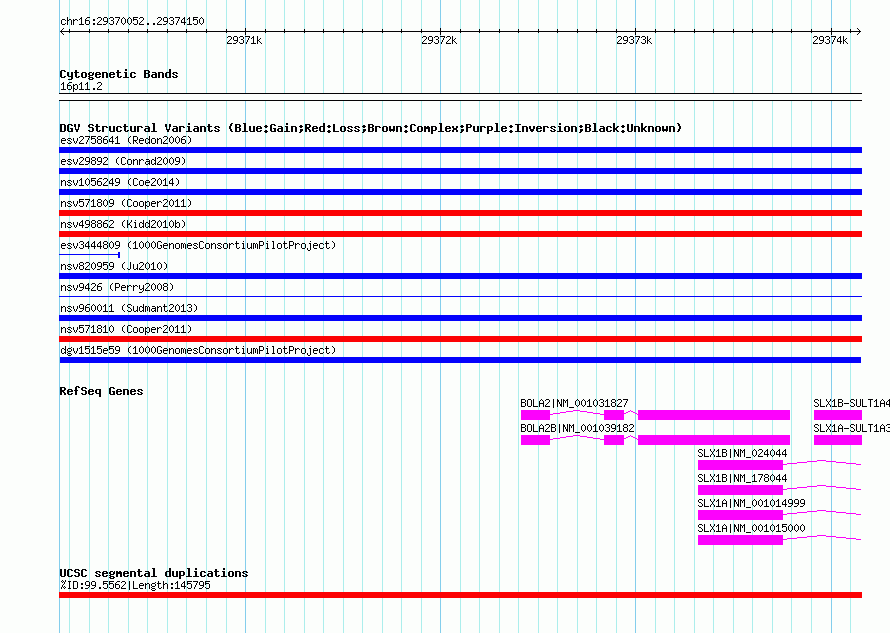890x633 pixels.
Task: Click the right arrowhead of the ruler
Action: 858,31
